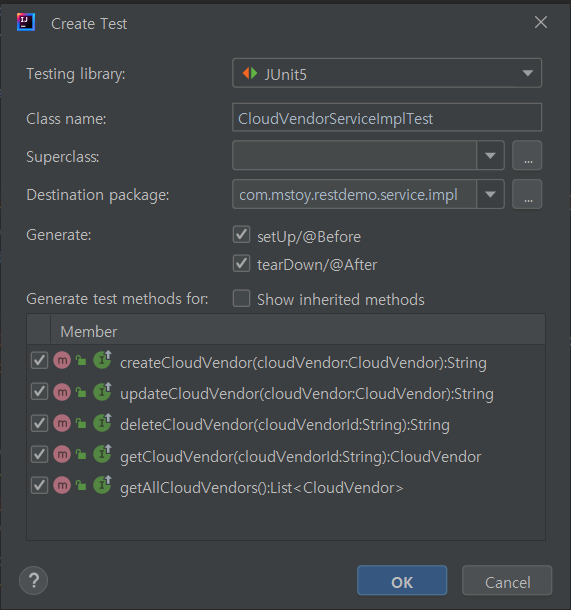The image size is (571, 610).
Task: Open the Testing library dropdown
Action: 387,73
